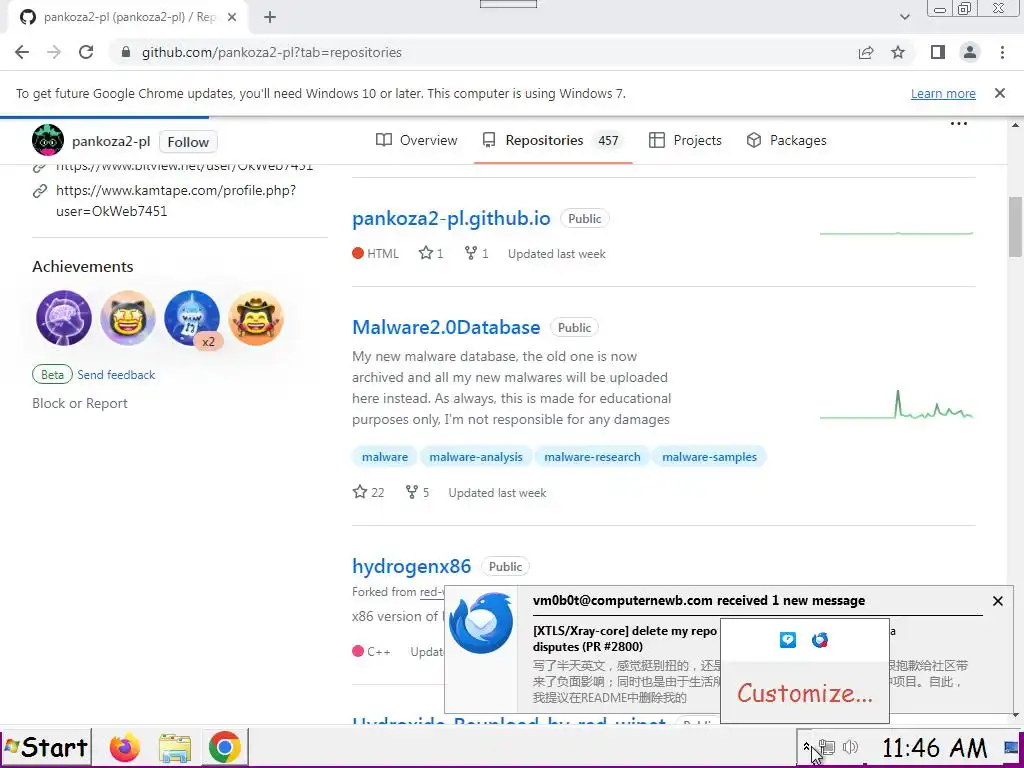Open the hydrogenx86 repository
The height and width of the screenshot is (768, 1024).
click(411, 566)
